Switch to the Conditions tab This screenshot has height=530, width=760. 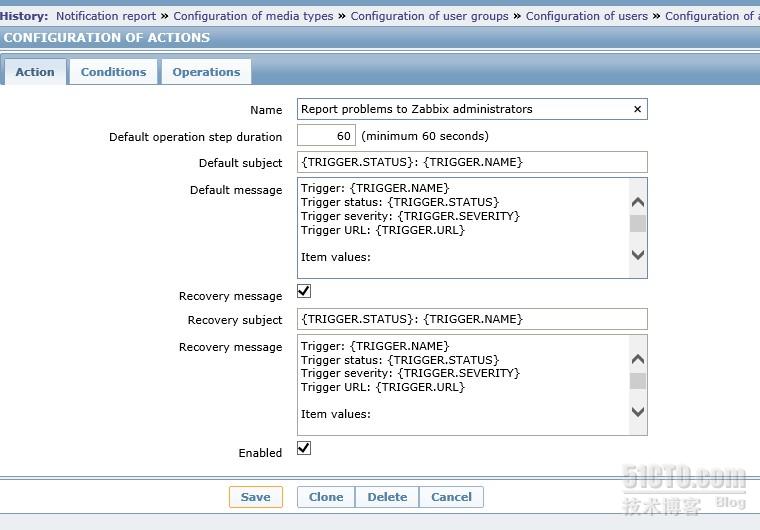click(x=113, y=72)
